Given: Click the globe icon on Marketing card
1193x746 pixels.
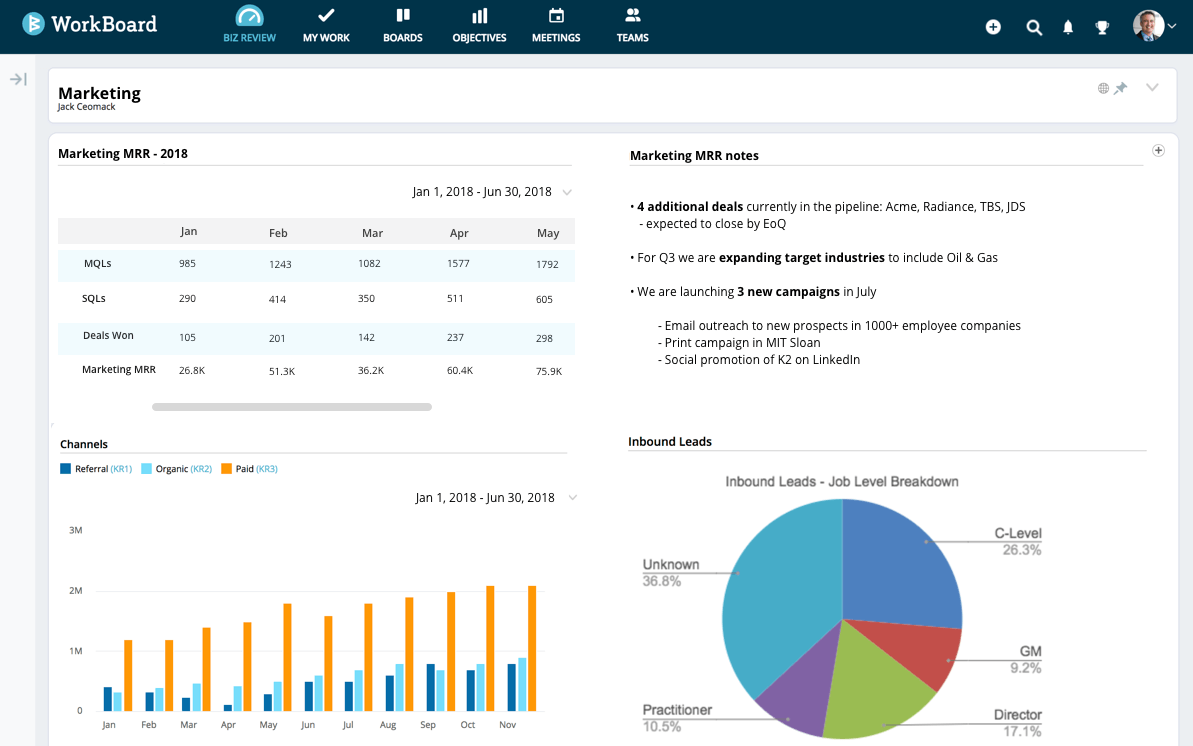Looking at the screenshot, I should [x=1103, y=88].
